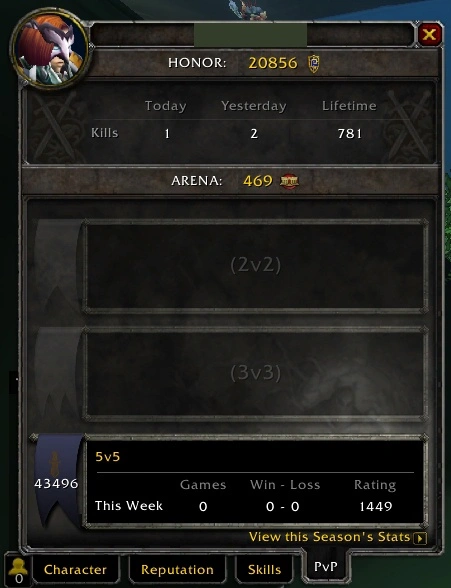The height and width of the screenshot is (588, 451).
Task: Click the arrow beside Season's Stats
Action: pyautogui.click(x=420, y=538)
